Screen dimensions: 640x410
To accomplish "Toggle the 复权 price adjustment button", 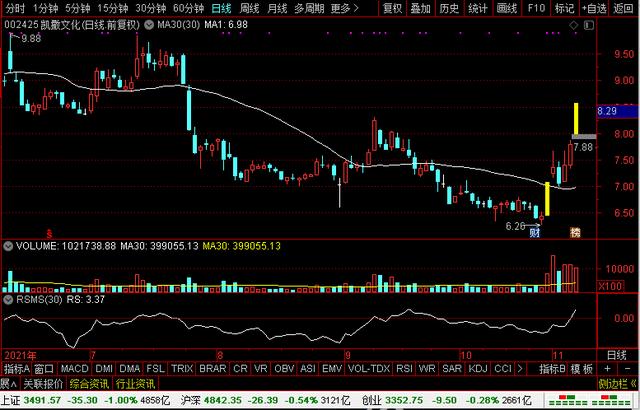I will tap(393, 8).
